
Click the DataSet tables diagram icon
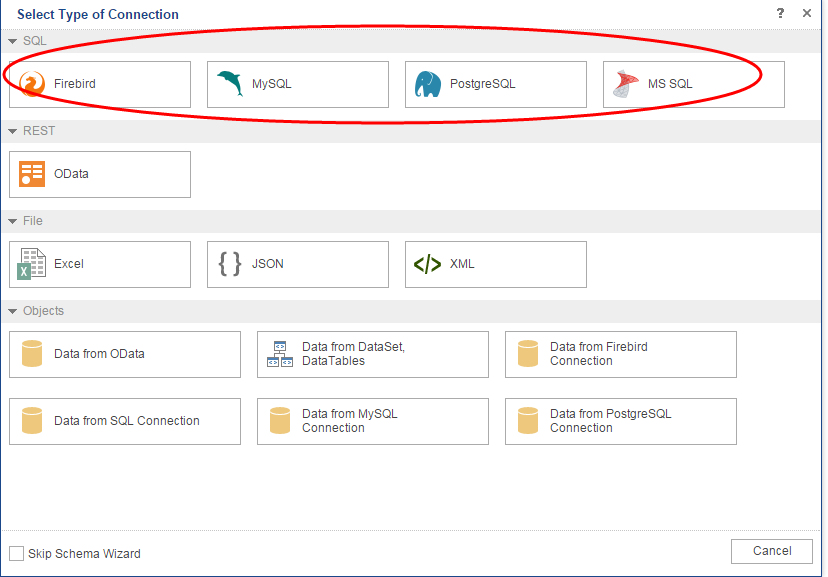pyautogui.click(x=280, y=354)
